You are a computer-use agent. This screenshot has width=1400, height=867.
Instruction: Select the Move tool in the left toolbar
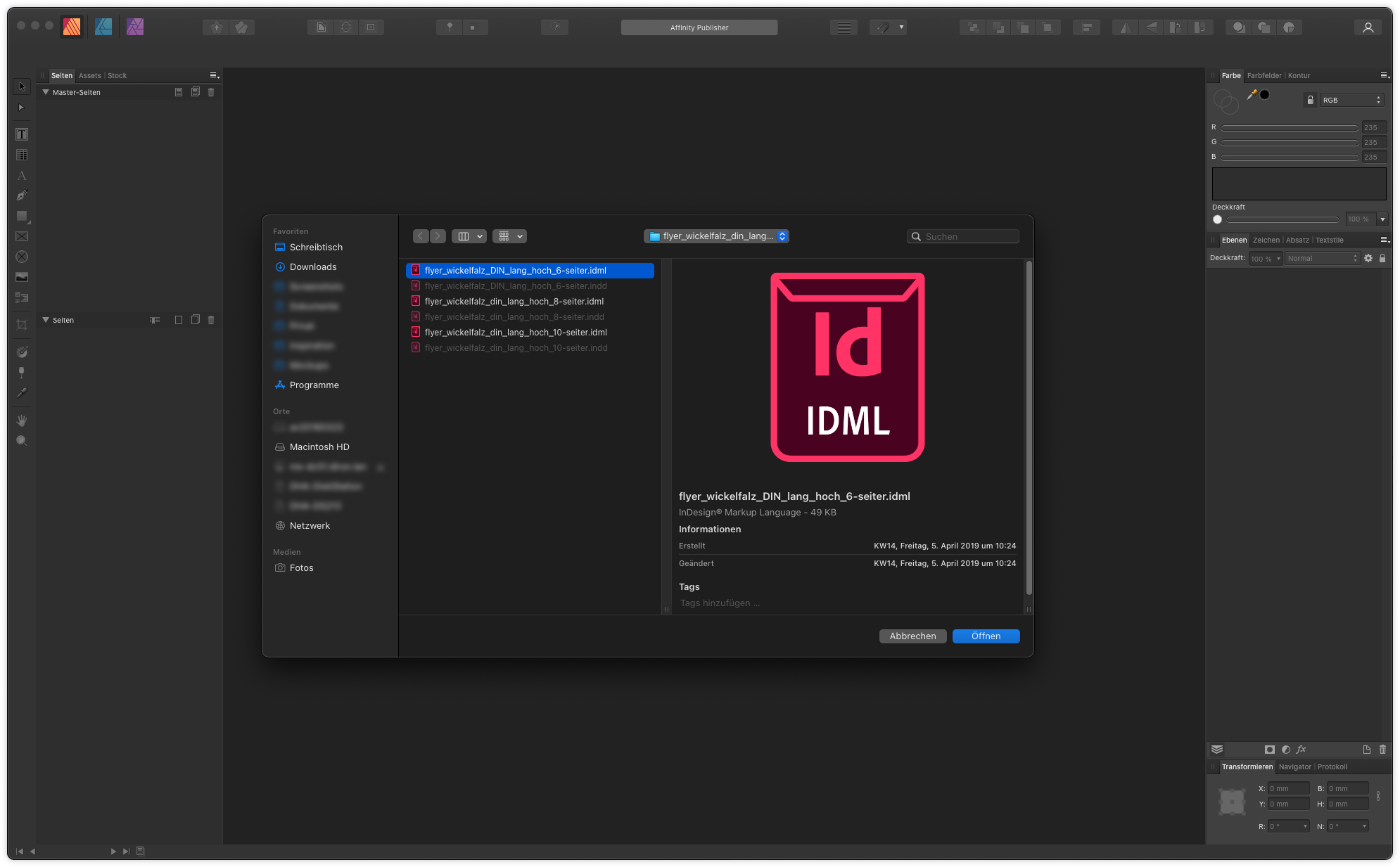click(x=22, y=86)
